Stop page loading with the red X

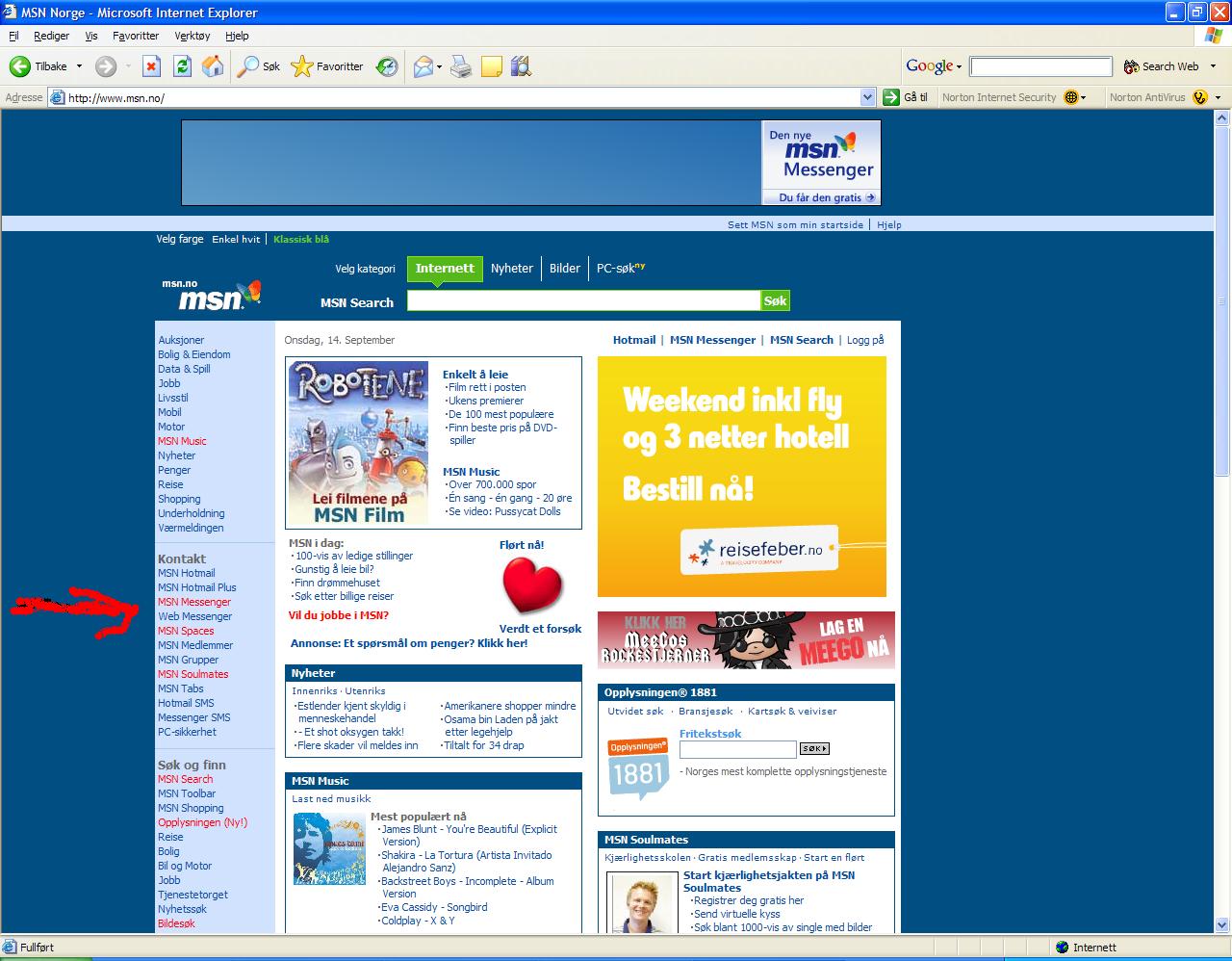point(151,66)
